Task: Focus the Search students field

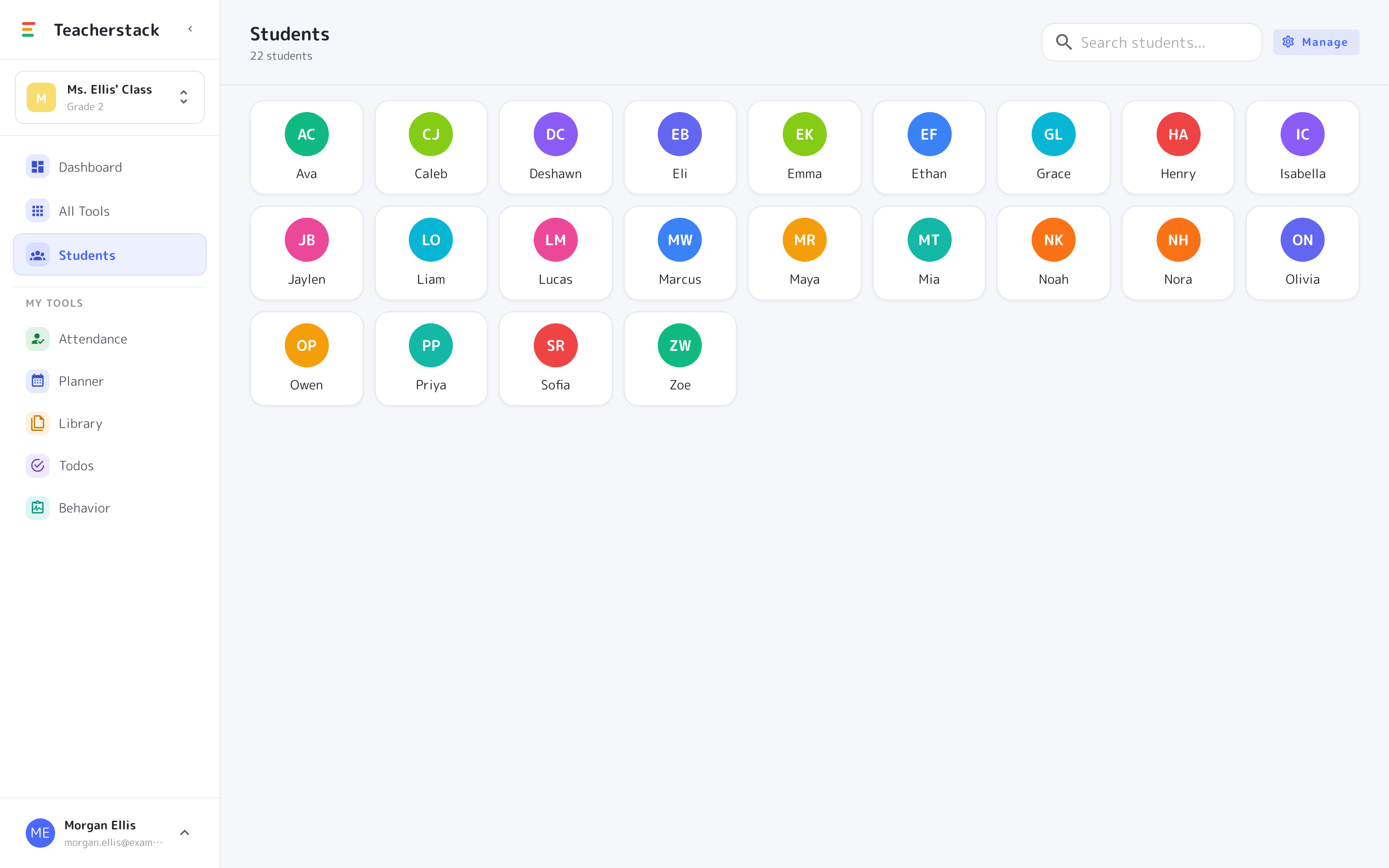Action: tap(1152, 42)
